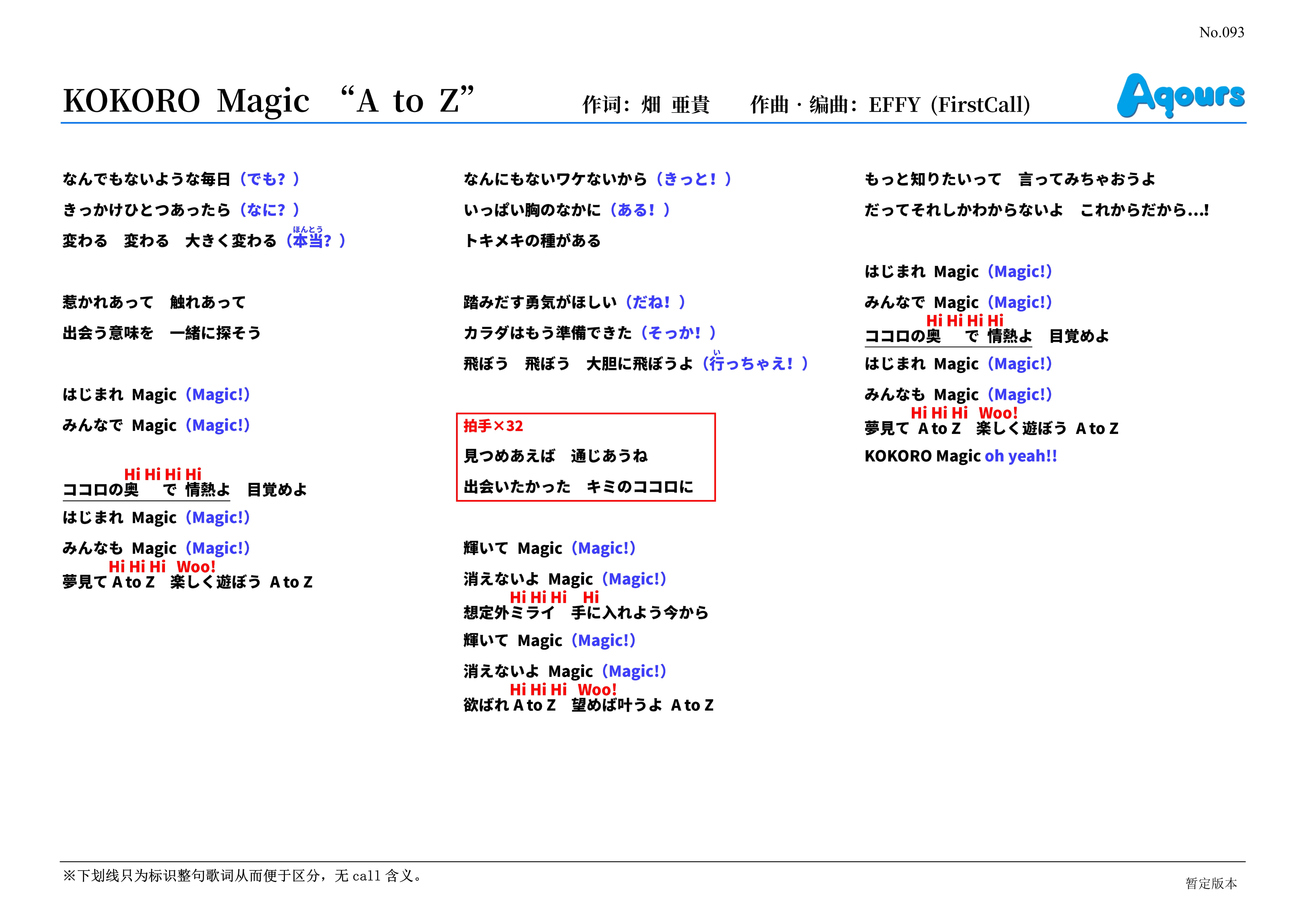Click the blue (行っちゃえ!) call text

point(755,364)
